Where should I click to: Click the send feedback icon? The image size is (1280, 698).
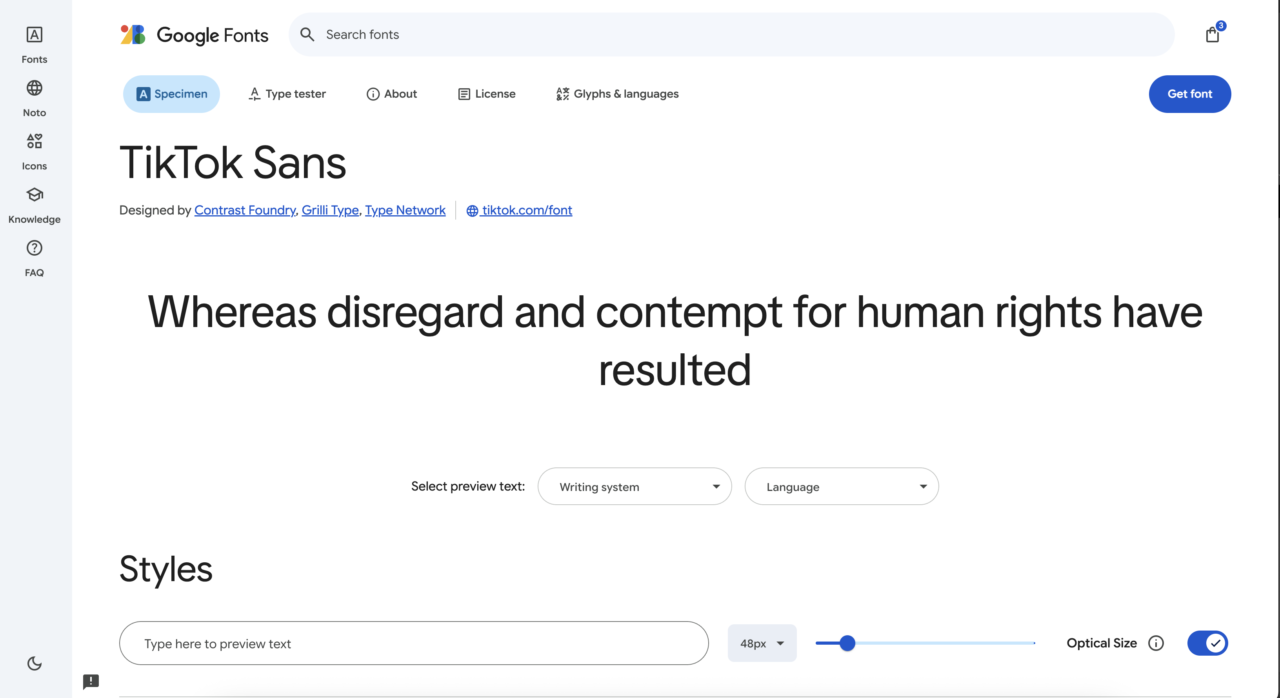click(91, 682)
